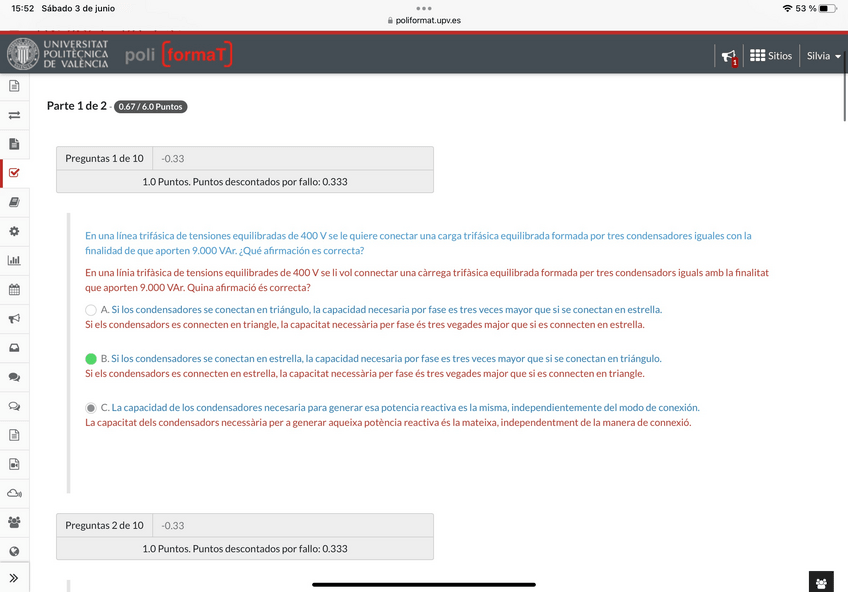This screenshot has width=848, height=592.
Task: Click the poliformaT logo link
Action: (x=178, y=55)
